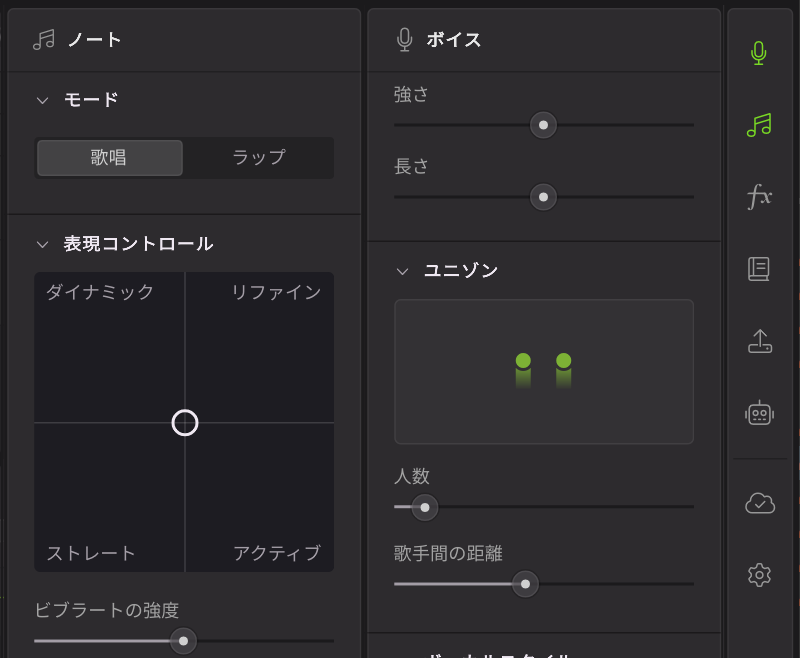Click the ボイス panel header
Image resolution: width=800 pixels, height=658 pixels.
coord(453,40)
